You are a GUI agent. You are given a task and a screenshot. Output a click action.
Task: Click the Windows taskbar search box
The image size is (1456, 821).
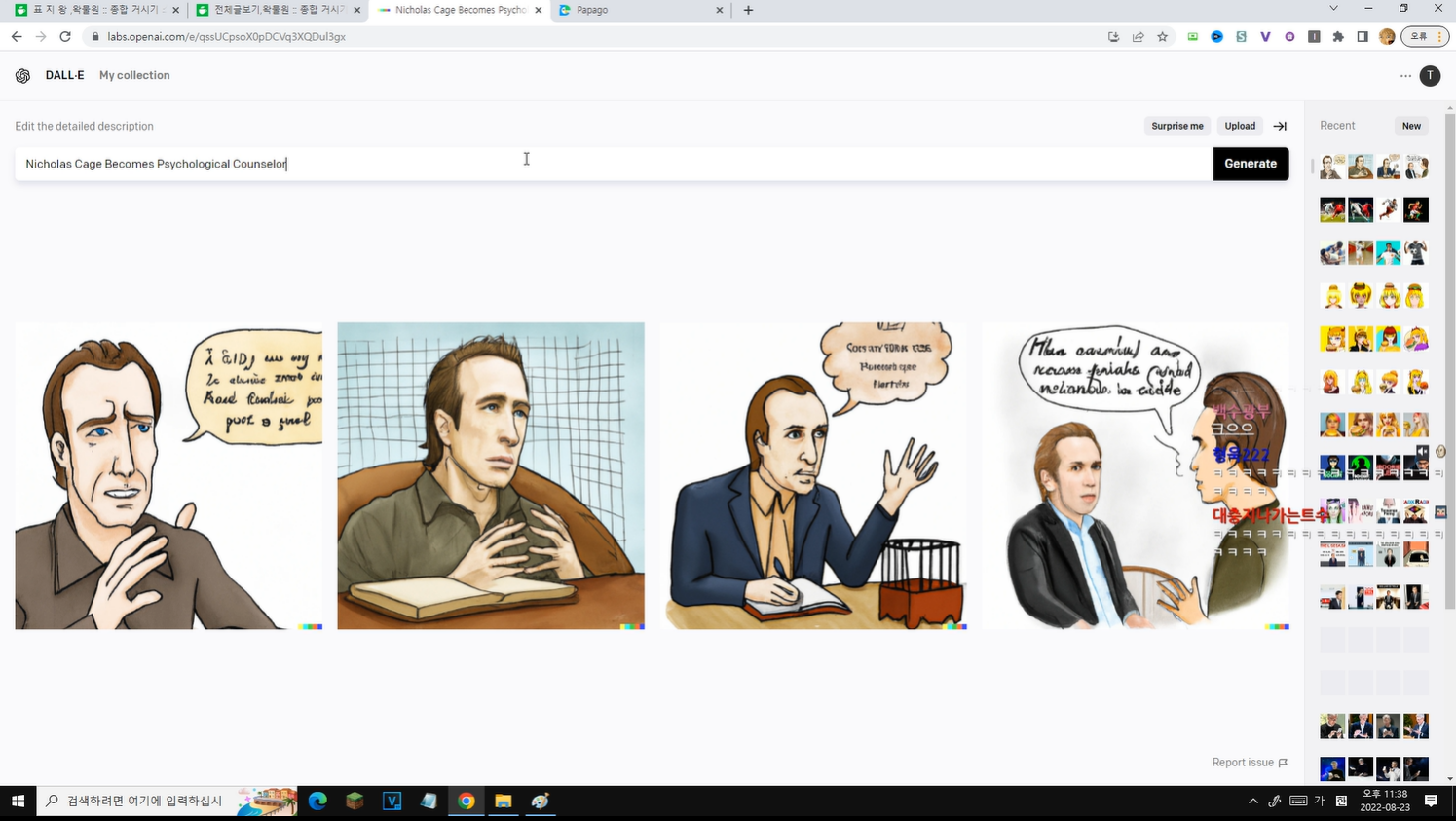point(168,801)
